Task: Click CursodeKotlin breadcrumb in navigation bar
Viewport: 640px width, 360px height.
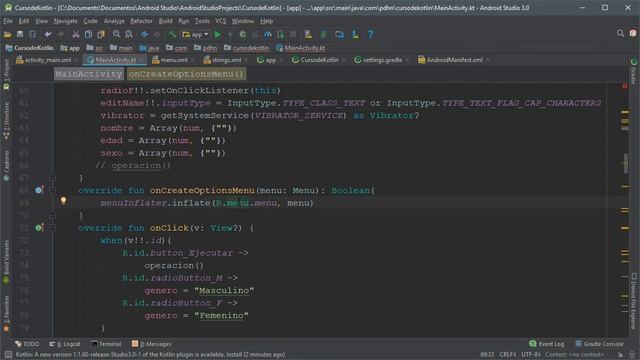Action: (x=29, y=48)
